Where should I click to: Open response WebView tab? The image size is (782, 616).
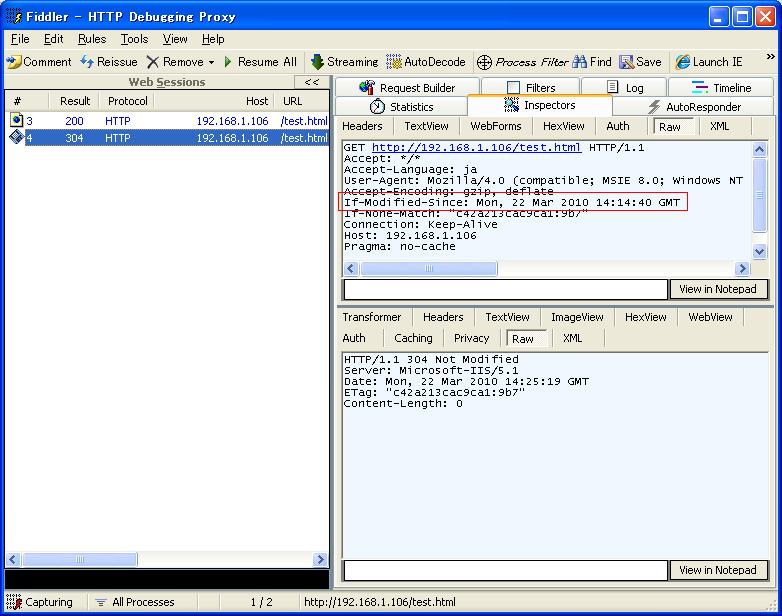pos(710,317)
